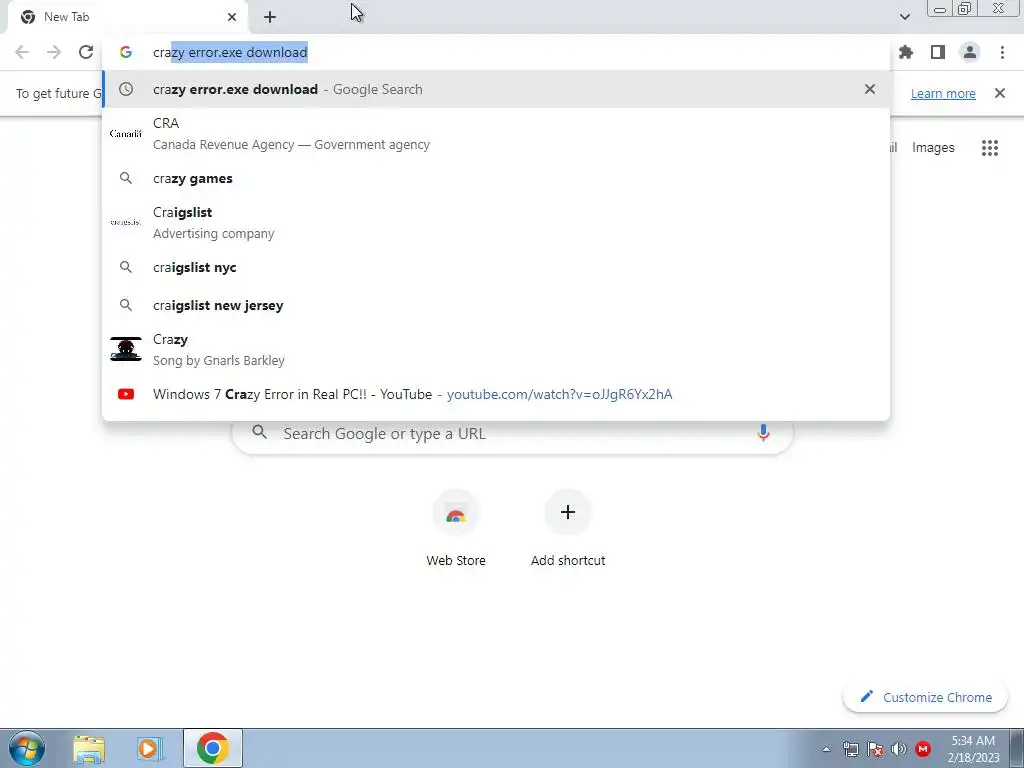Screen dimensions: 1024x768
Task: Choose Crazy song by Gnarls Barkley
Action: (496, 349)
